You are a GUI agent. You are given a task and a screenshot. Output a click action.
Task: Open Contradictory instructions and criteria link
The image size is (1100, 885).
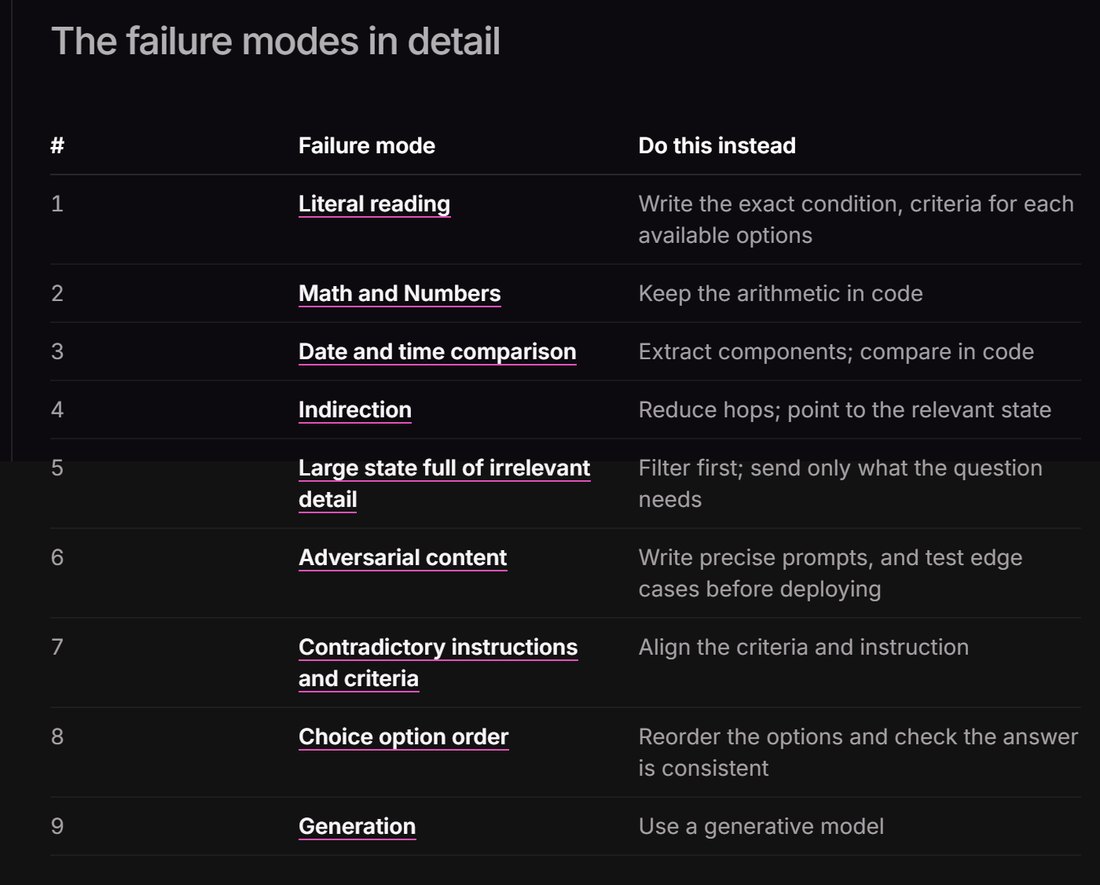click(x=438, y=663)
